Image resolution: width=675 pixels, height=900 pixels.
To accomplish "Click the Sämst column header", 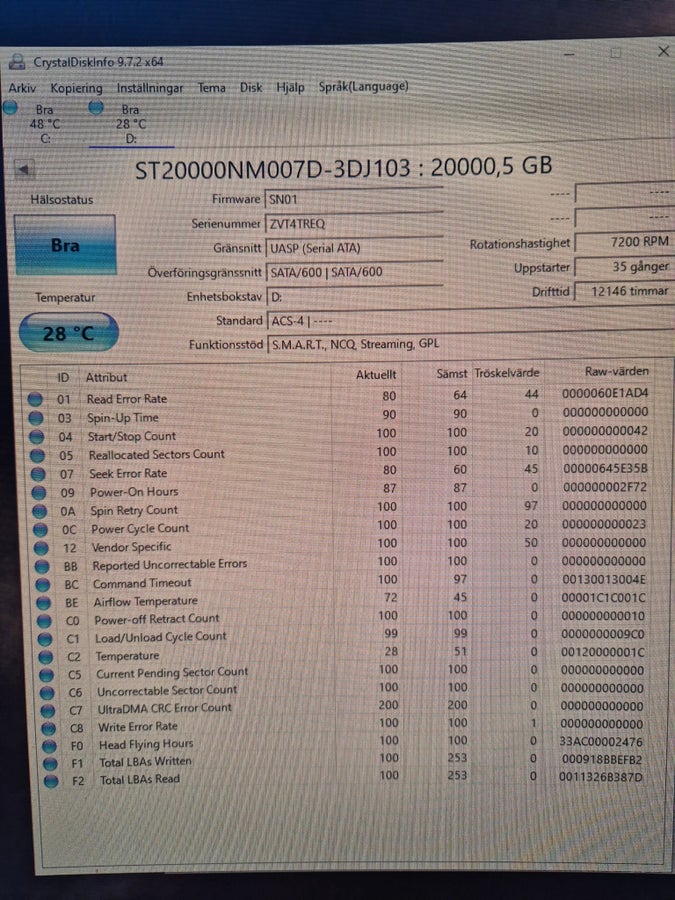I will [452, 373].
